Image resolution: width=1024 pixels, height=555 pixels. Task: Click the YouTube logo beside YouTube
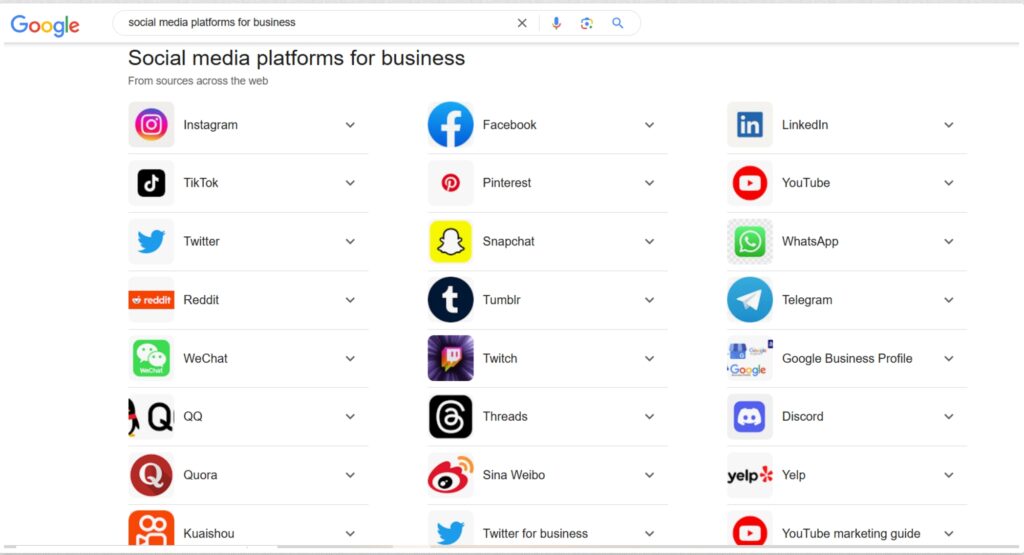click(x=750, y=183)
